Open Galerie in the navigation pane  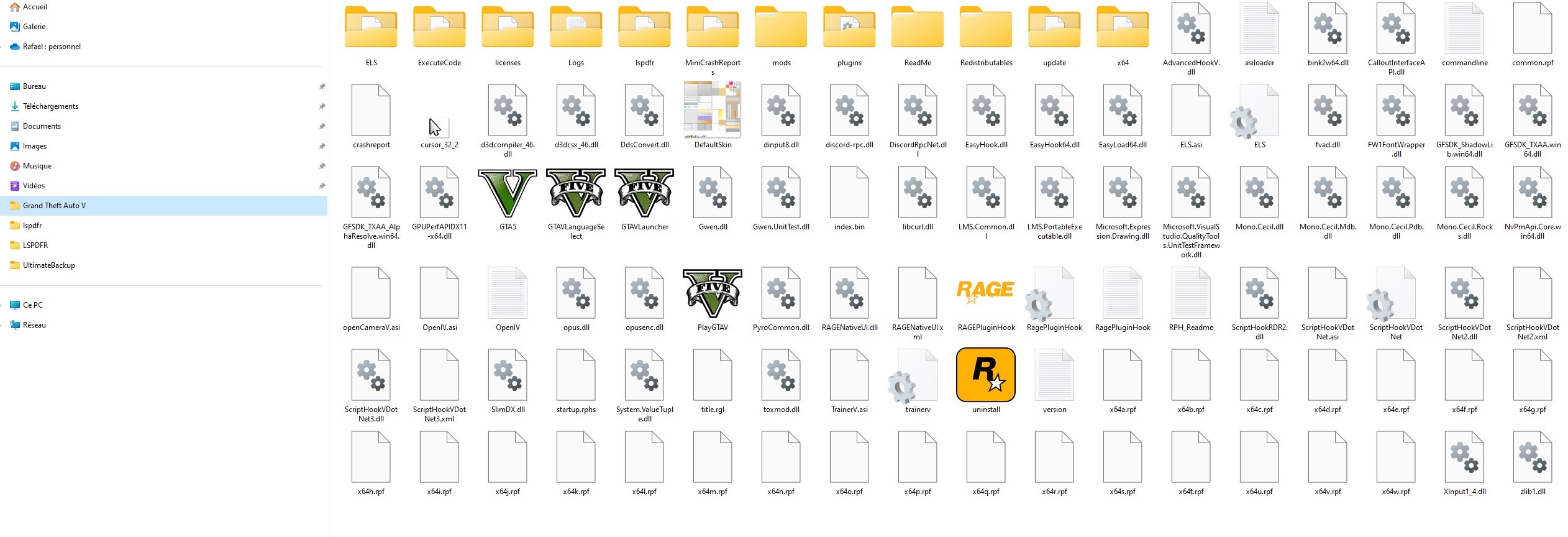(x=34, y=27)
